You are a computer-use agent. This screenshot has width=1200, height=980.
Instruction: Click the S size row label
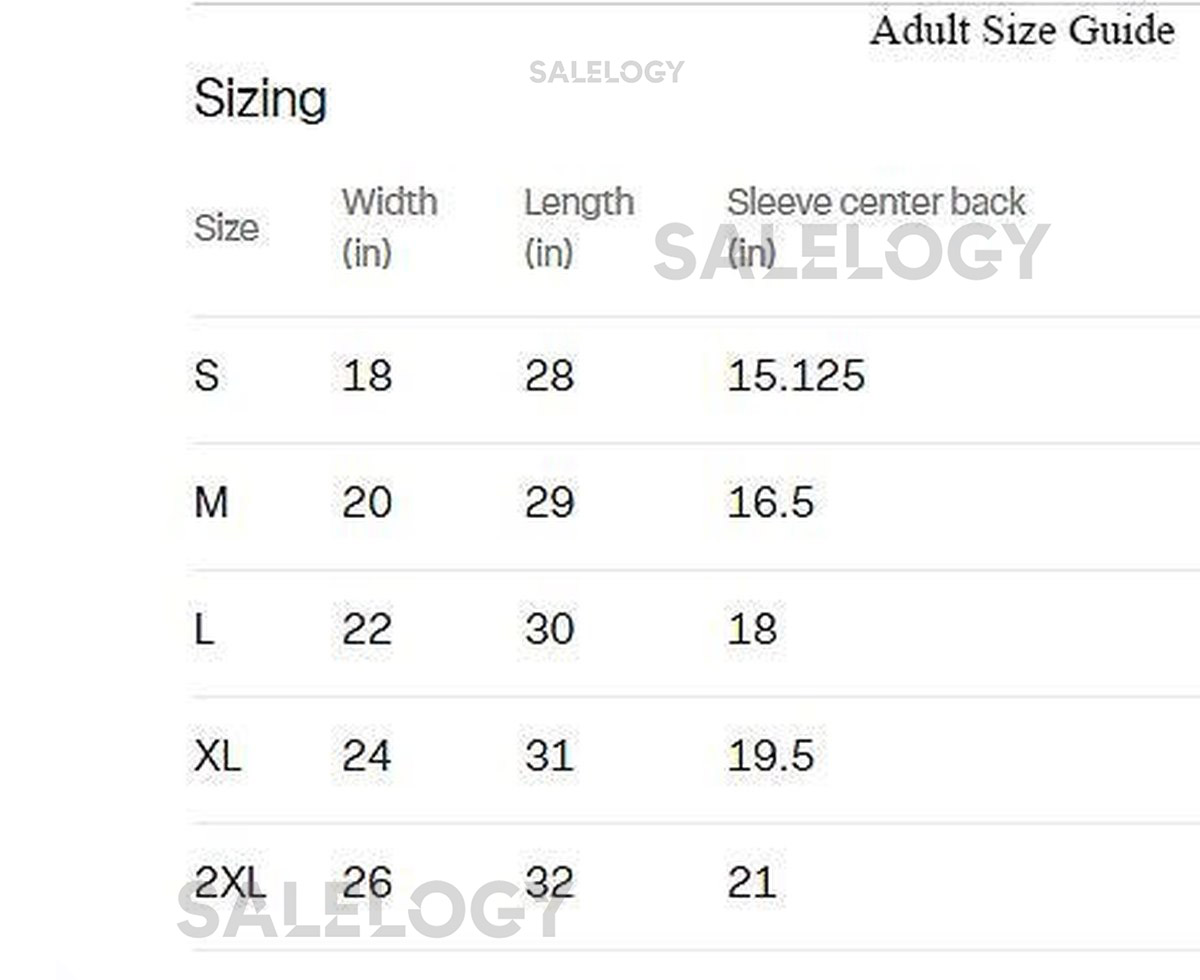[x=206, y=376]
